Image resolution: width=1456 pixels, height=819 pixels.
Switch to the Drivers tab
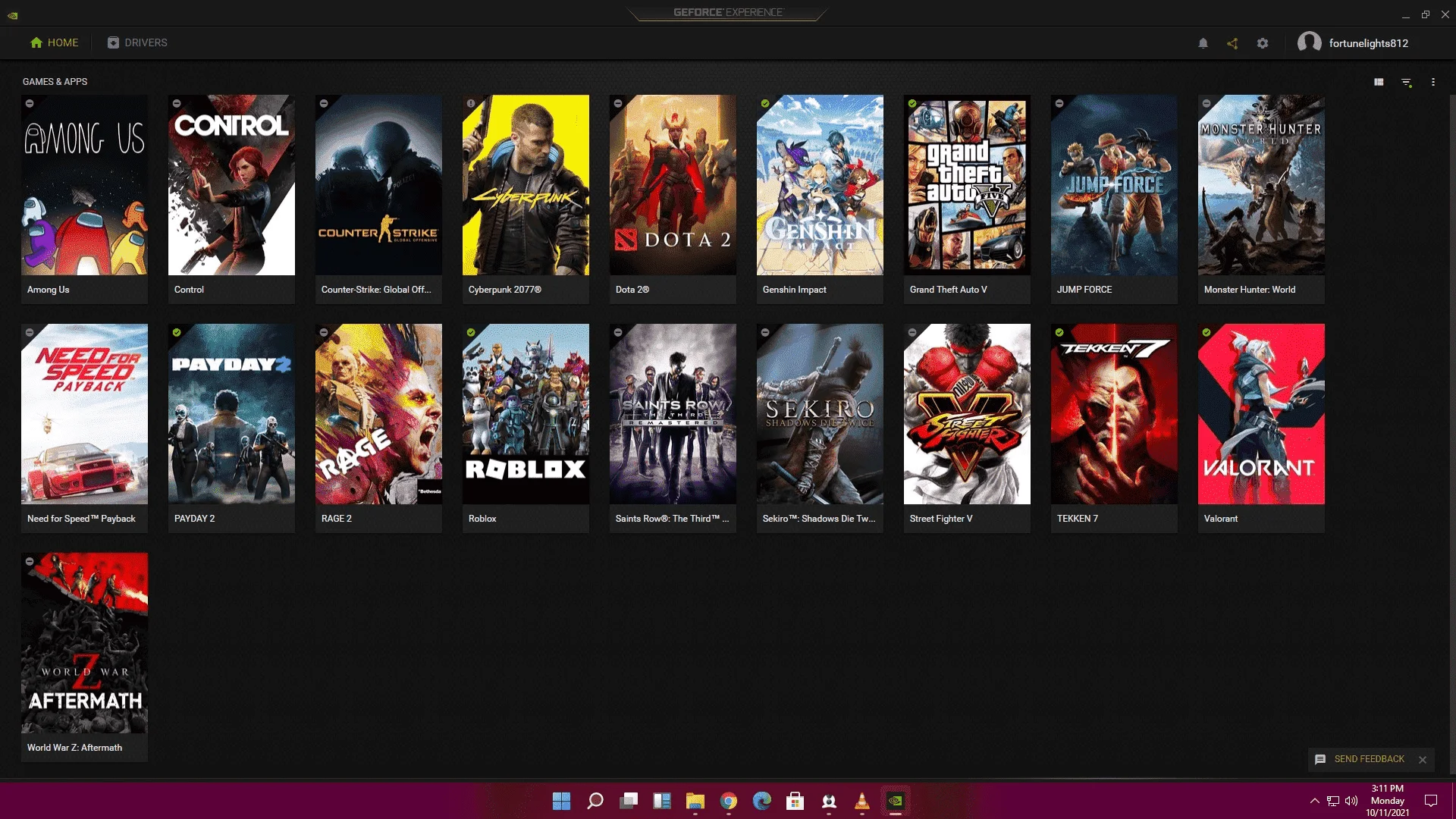click(x=137, y=42)
